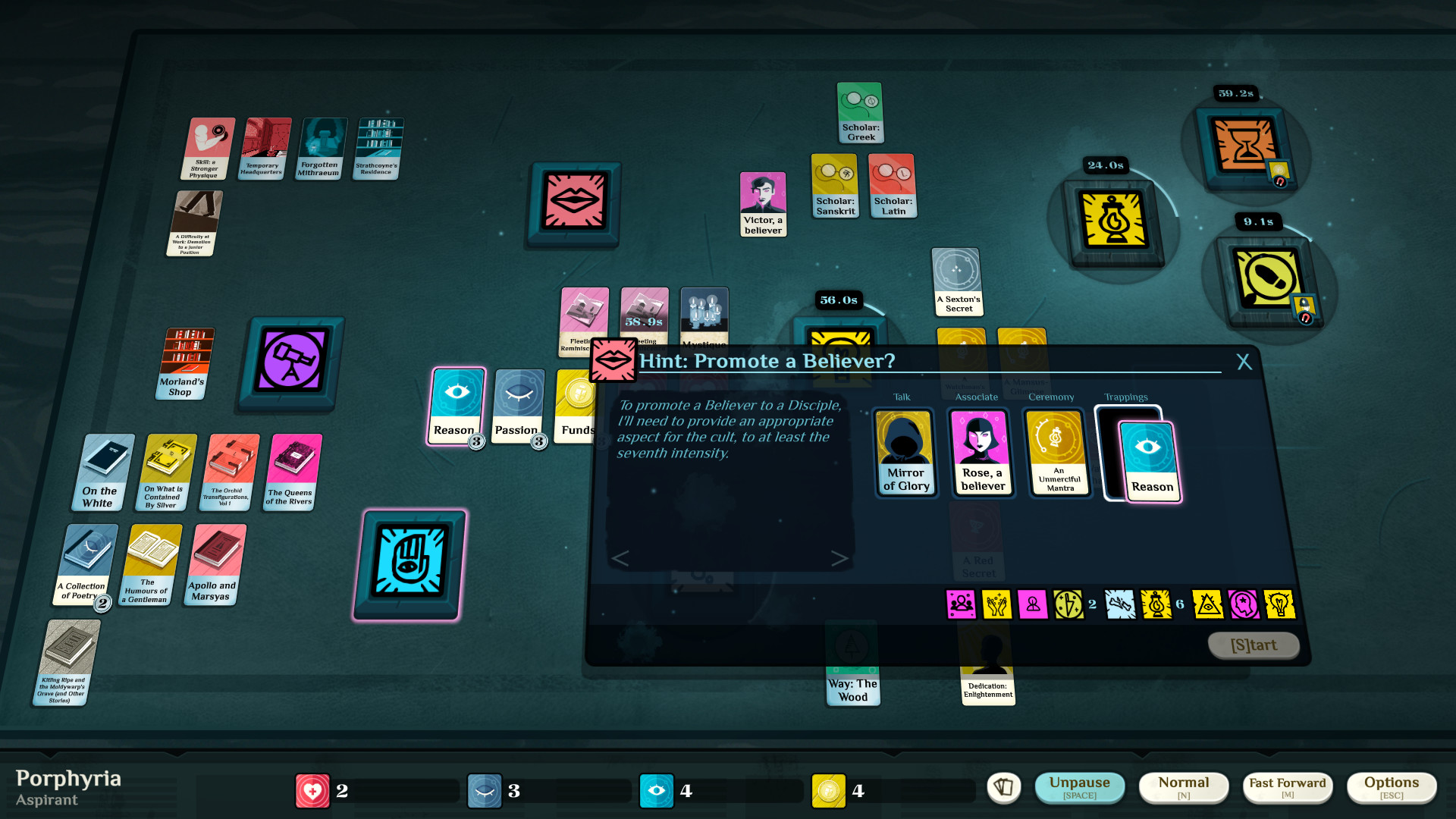1456x819 pixels.
Task: Click the Ceremony tab in hint dialog
Action: coord(1050,398)
